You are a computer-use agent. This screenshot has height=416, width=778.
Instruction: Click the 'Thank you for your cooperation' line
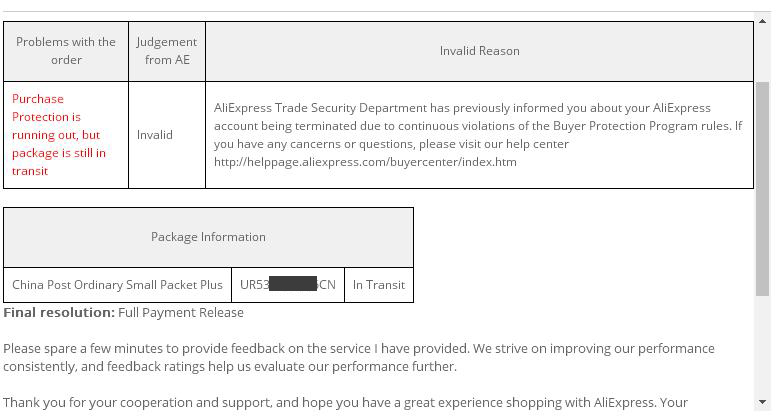coord(345,402)
